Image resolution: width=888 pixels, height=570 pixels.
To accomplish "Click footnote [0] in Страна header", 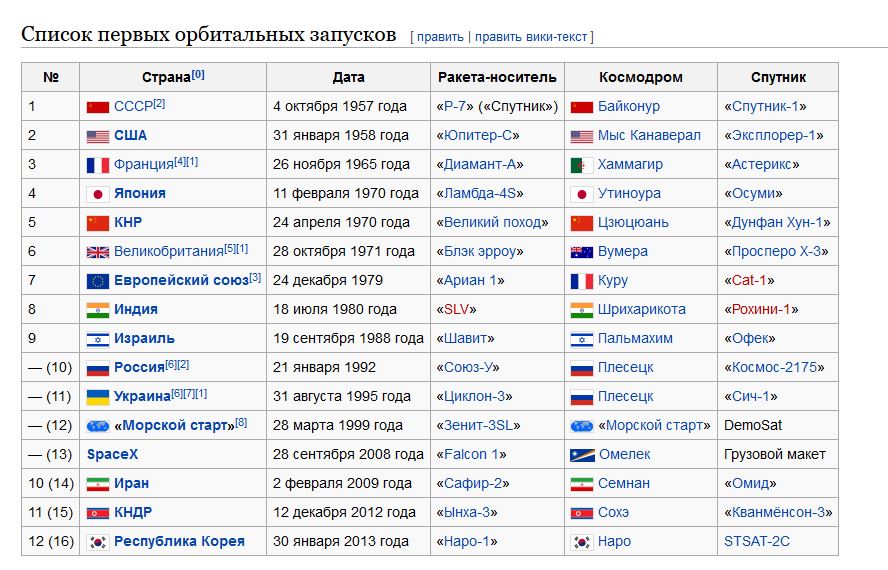I will 198,74.
